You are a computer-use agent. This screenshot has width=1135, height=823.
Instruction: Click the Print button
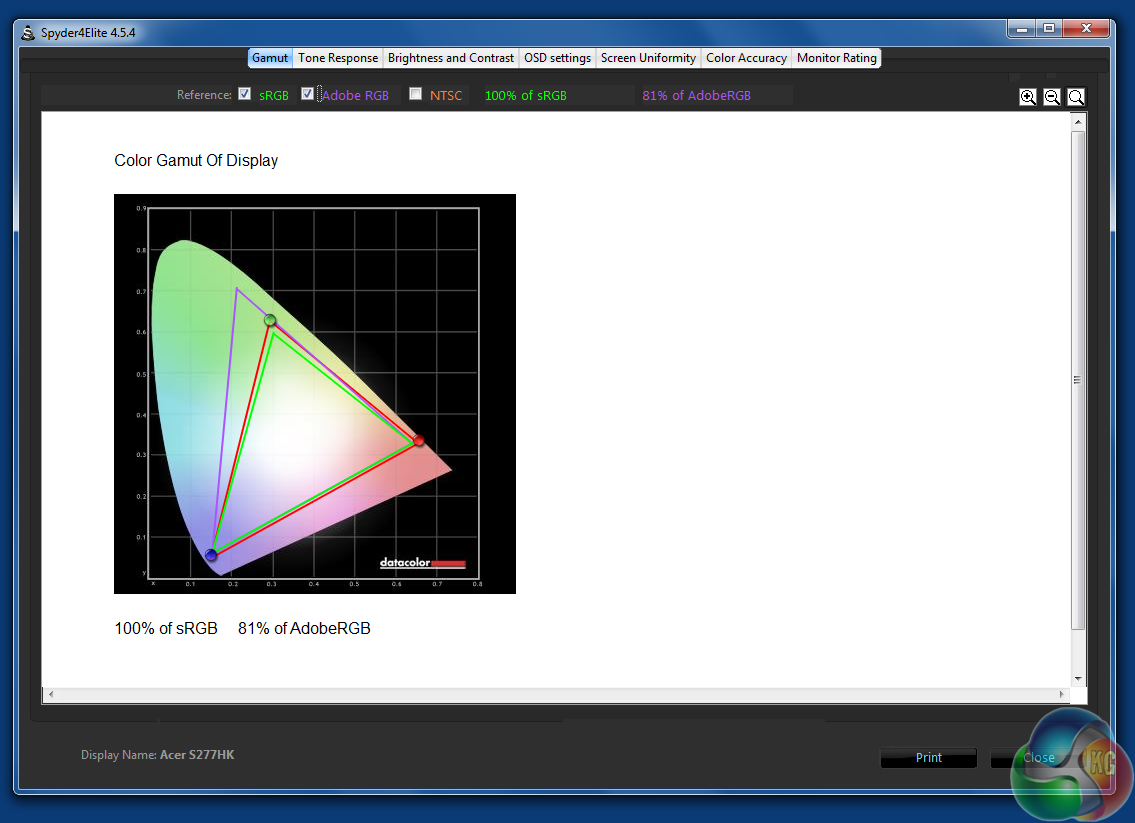click(x=929, y=758)
